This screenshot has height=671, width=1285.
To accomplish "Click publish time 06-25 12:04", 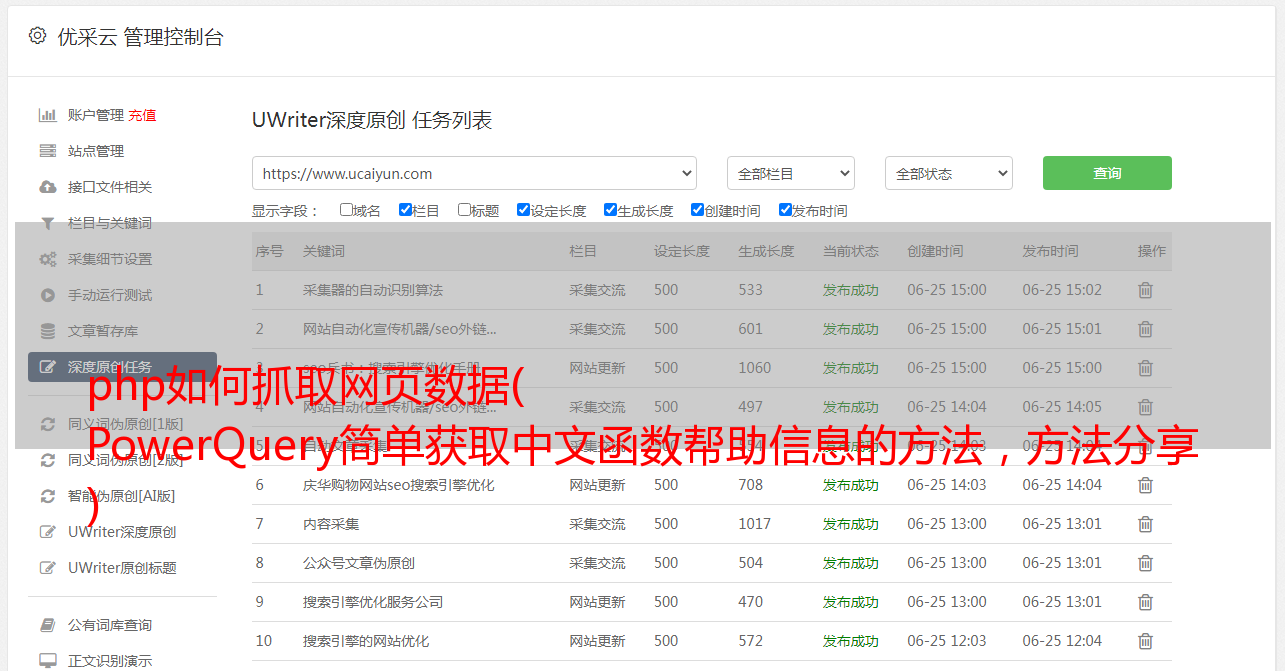I will point(1062,641).
